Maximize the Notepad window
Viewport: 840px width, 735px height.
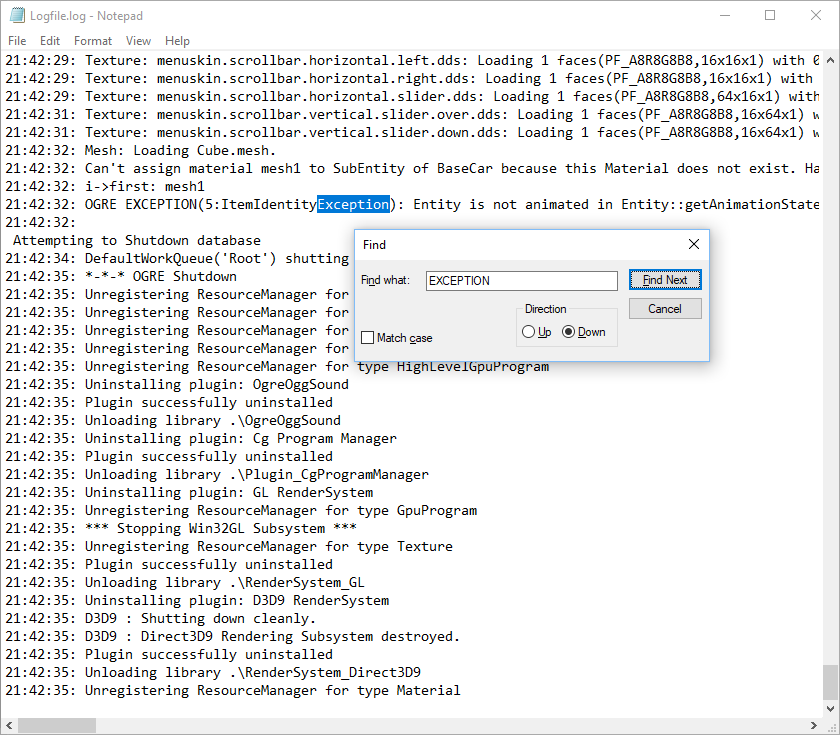click(770, 16)
